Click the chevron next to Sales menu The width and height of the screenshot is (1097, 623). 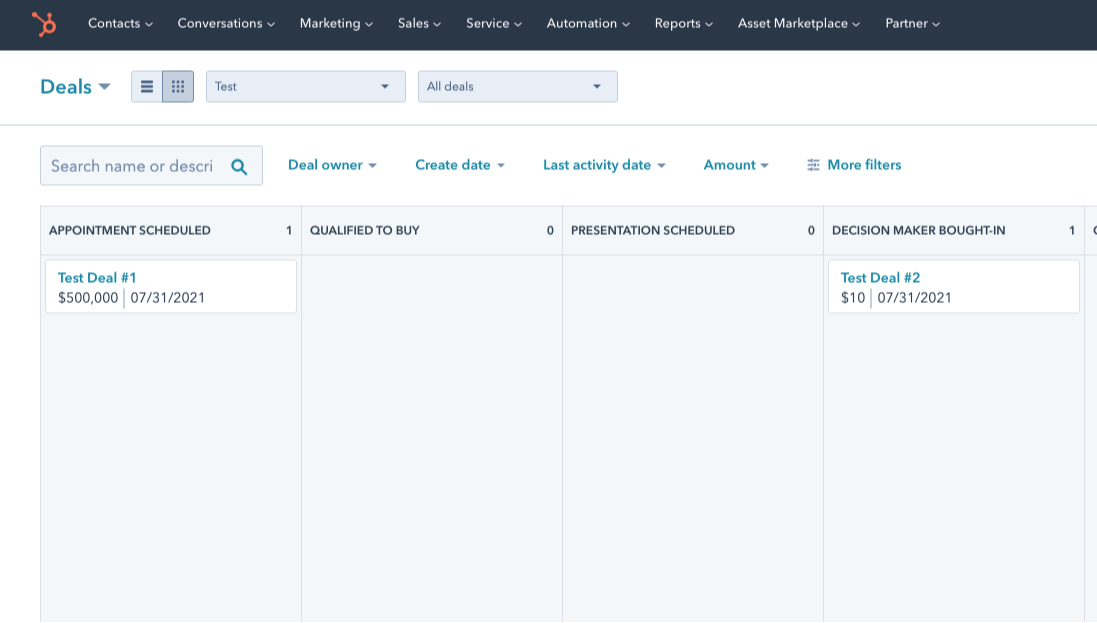pos(436,24)
